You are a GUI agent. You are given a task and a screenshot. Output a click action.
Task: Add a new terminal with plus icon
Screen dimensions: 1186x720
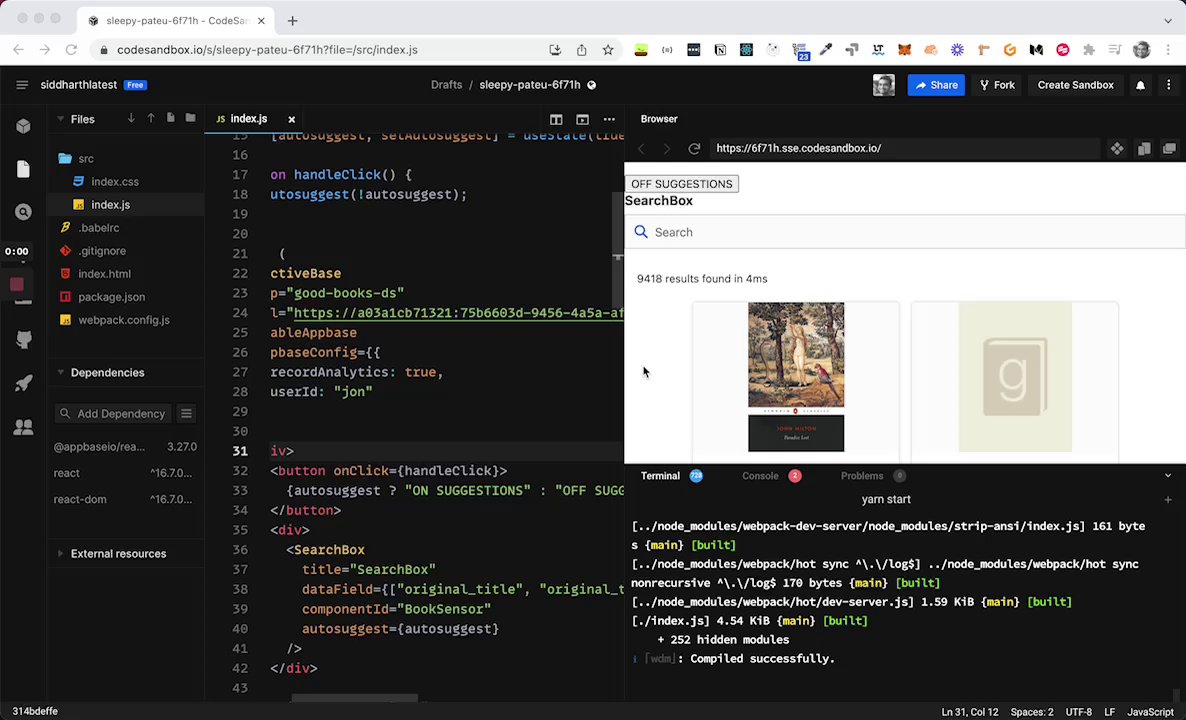click(x=1168, y=499)
